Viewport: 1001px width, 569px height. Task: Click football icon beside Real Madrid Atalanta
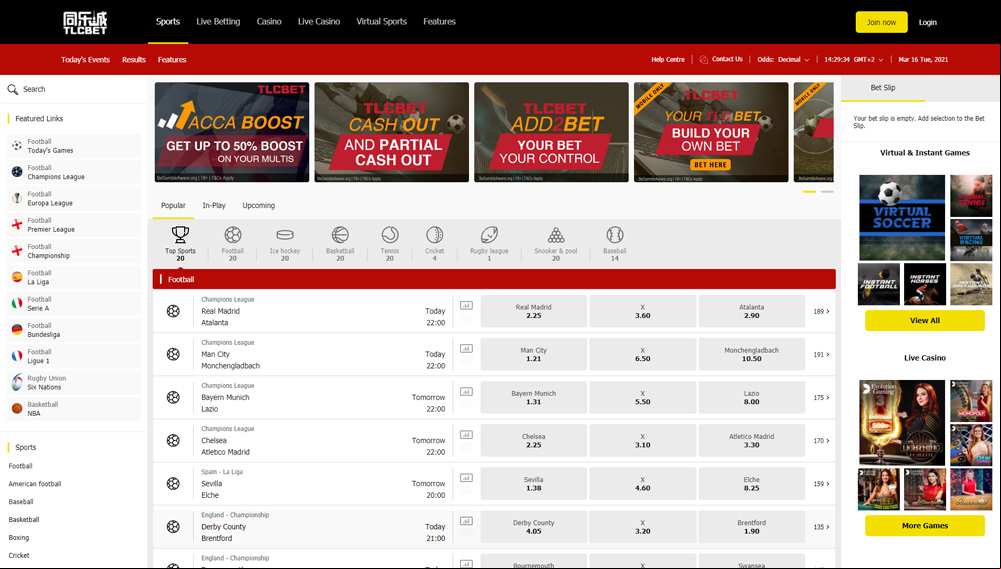tap(173, 312)
